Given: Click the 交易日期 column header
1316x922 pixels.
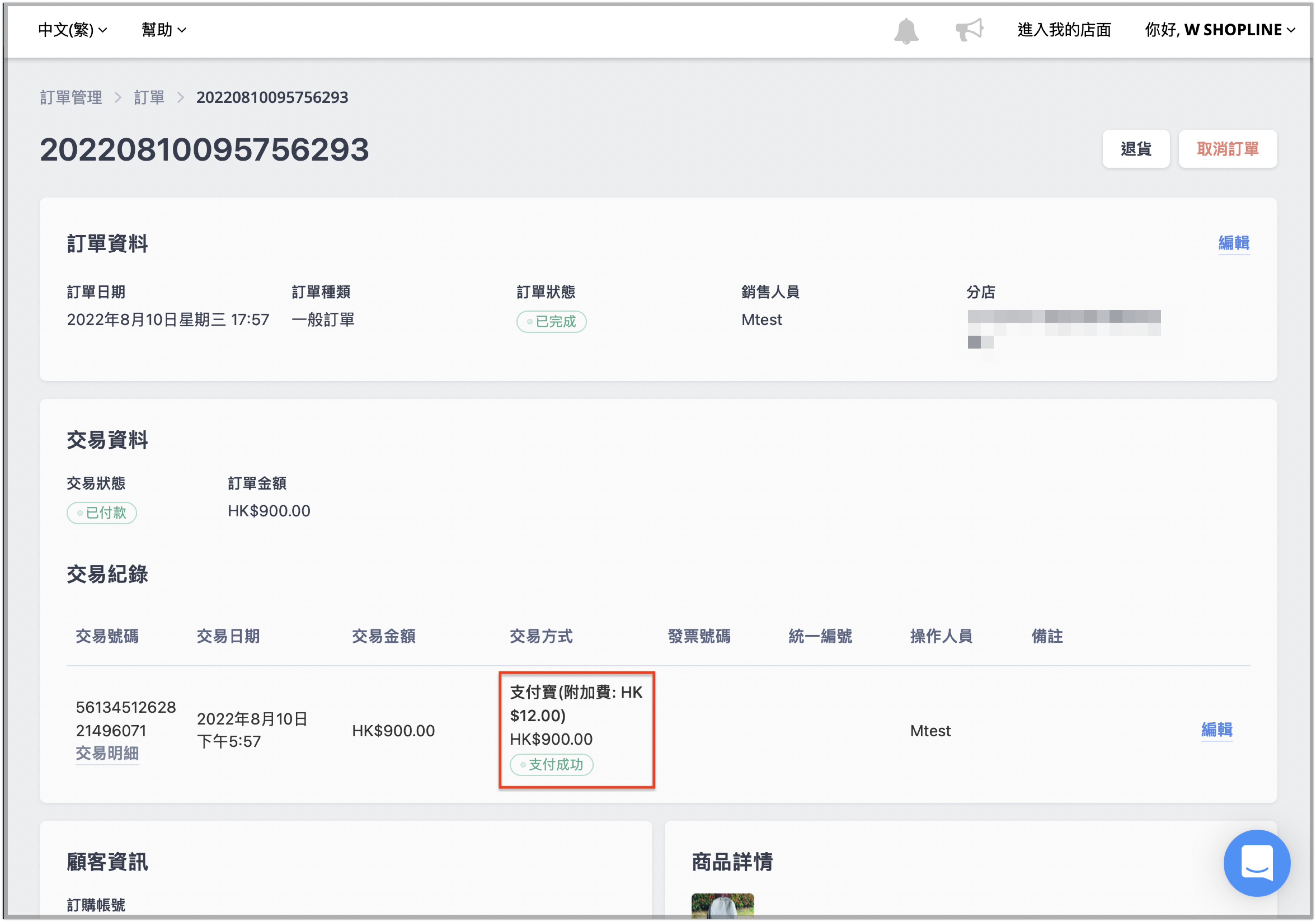Looking at the screenshot, I should [228, 636].
